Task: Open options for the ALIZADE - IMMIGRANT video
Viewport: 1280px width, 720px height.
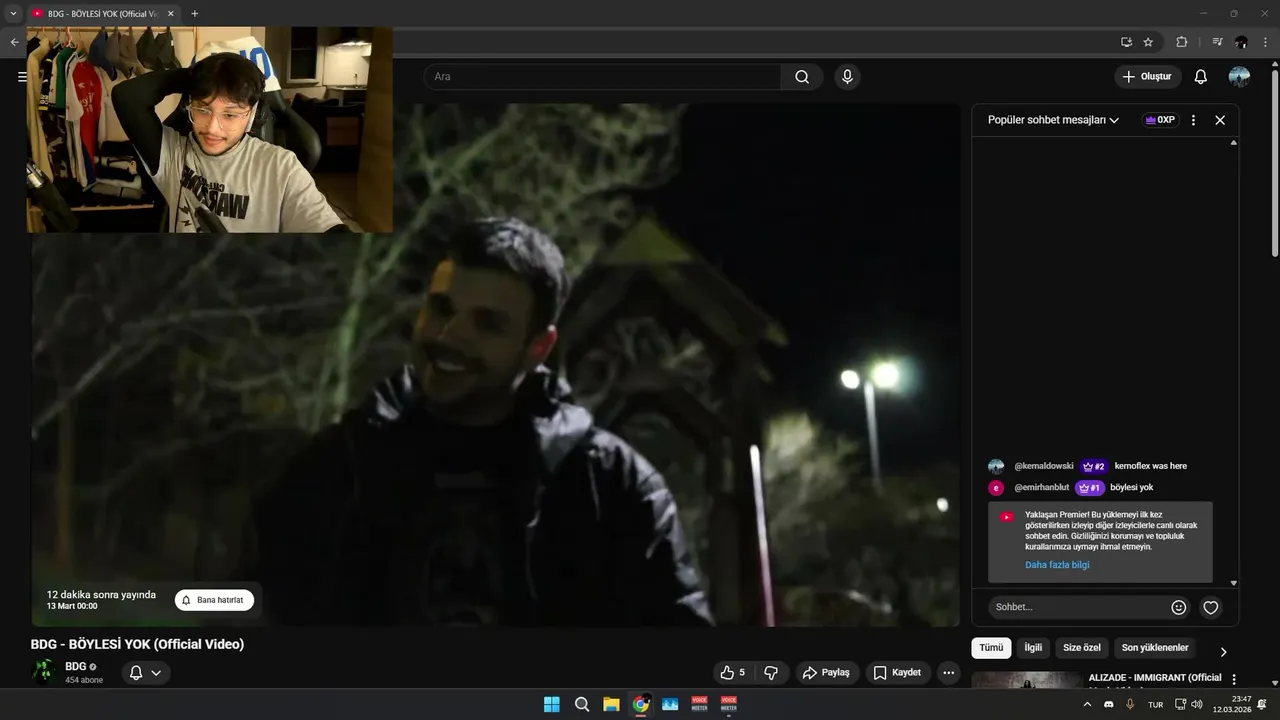Action: (x=1234, y=679)
